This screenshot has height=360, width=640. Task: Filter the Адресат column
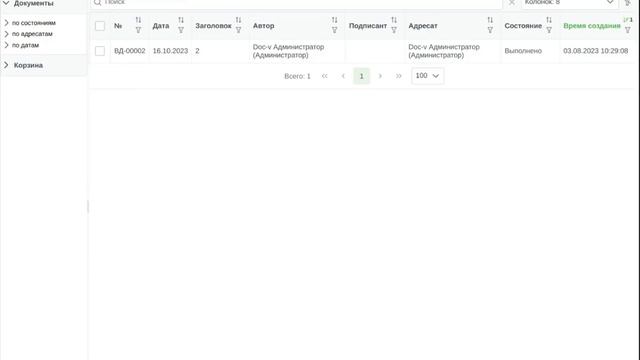click(490, 30)
